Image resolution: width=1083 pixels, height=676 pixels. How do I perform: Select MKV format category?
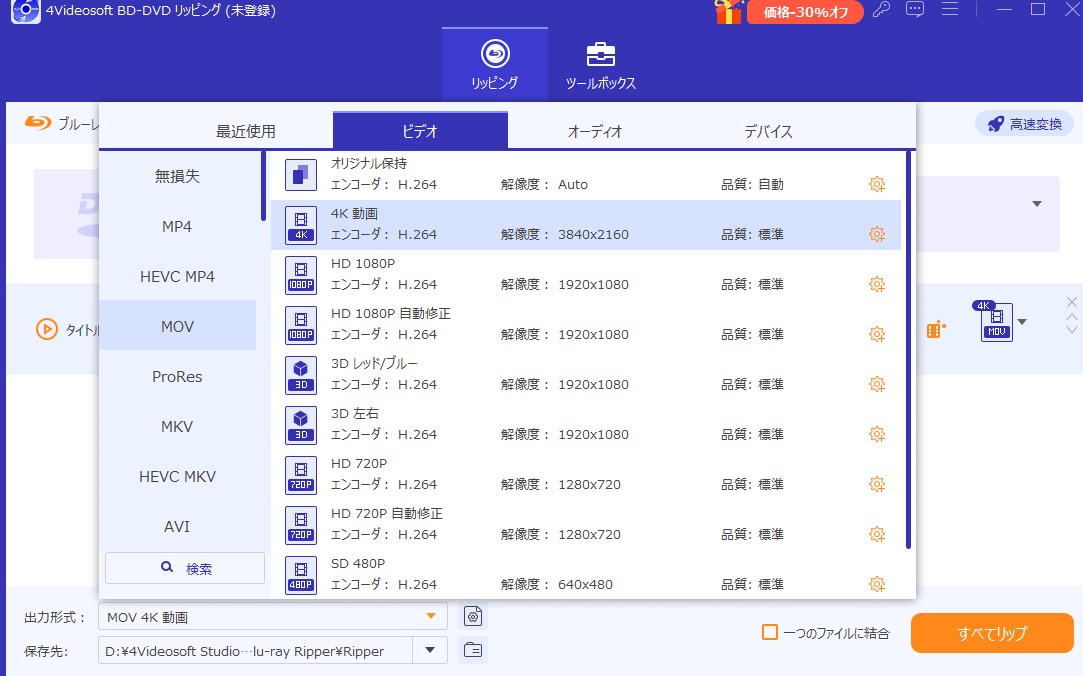[x=178, y=426]
